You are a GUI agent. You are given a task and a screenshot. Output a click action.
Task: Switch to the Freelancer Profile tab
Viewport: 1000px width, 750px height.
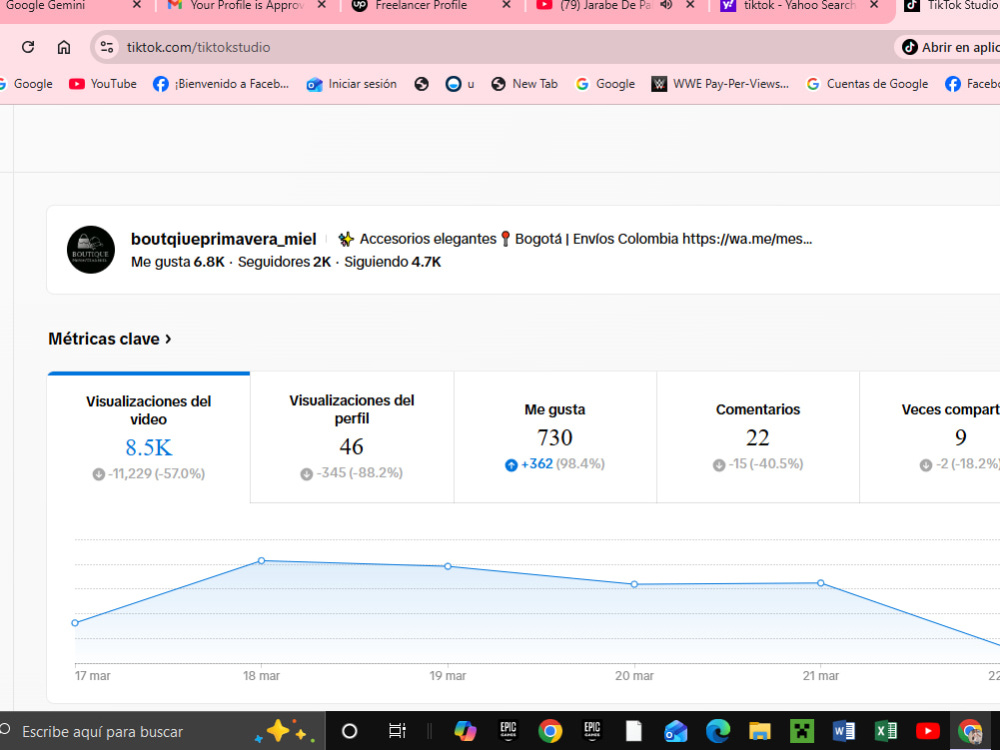coord(421,5)
